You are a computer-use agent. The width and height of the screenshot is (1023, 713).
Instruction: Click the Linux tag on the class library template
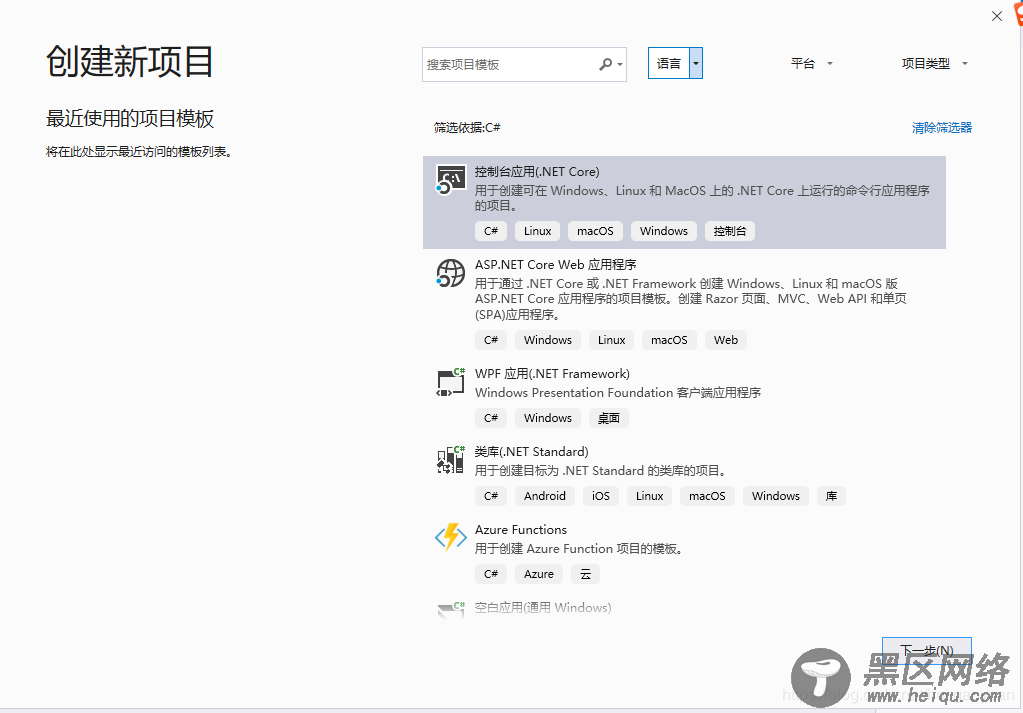649,496
